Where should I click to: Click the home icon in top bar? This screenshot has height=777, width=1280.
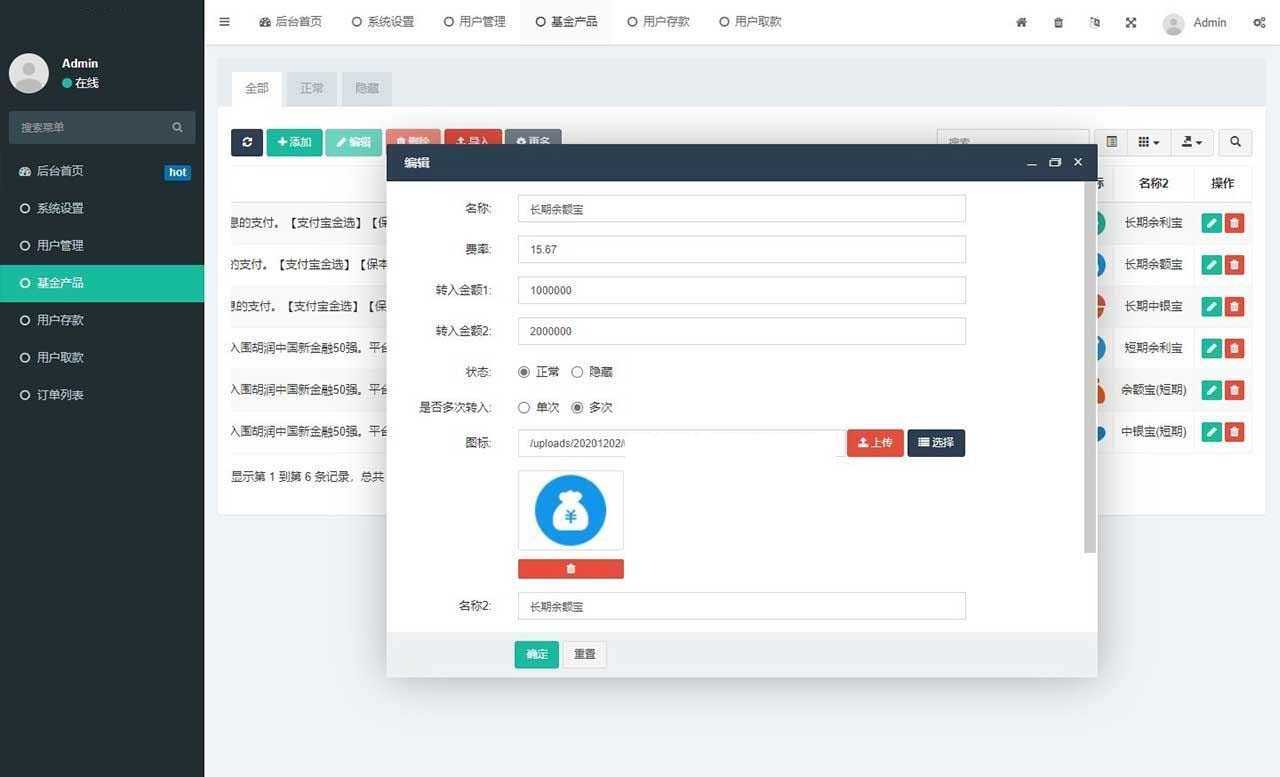point(1021,22)
